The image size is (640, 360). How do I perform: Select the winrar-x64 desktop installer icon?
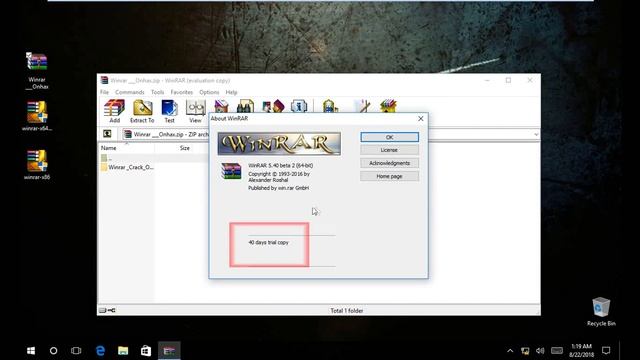coord(37,116)
